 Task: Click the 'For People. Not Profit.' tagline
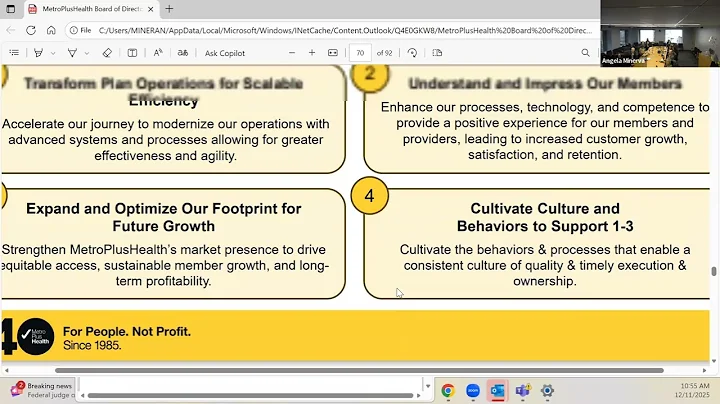click(x=127, y=331)
